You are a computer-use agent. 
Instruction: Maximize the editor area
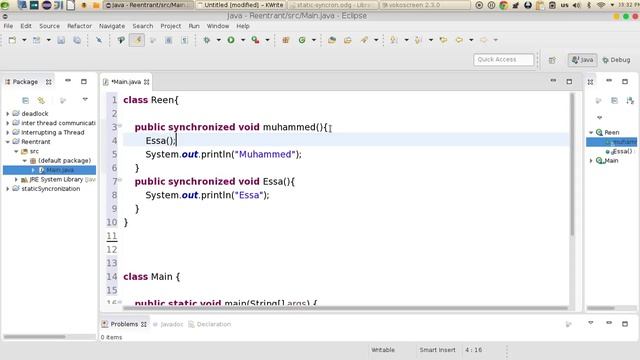coord(569,81)
